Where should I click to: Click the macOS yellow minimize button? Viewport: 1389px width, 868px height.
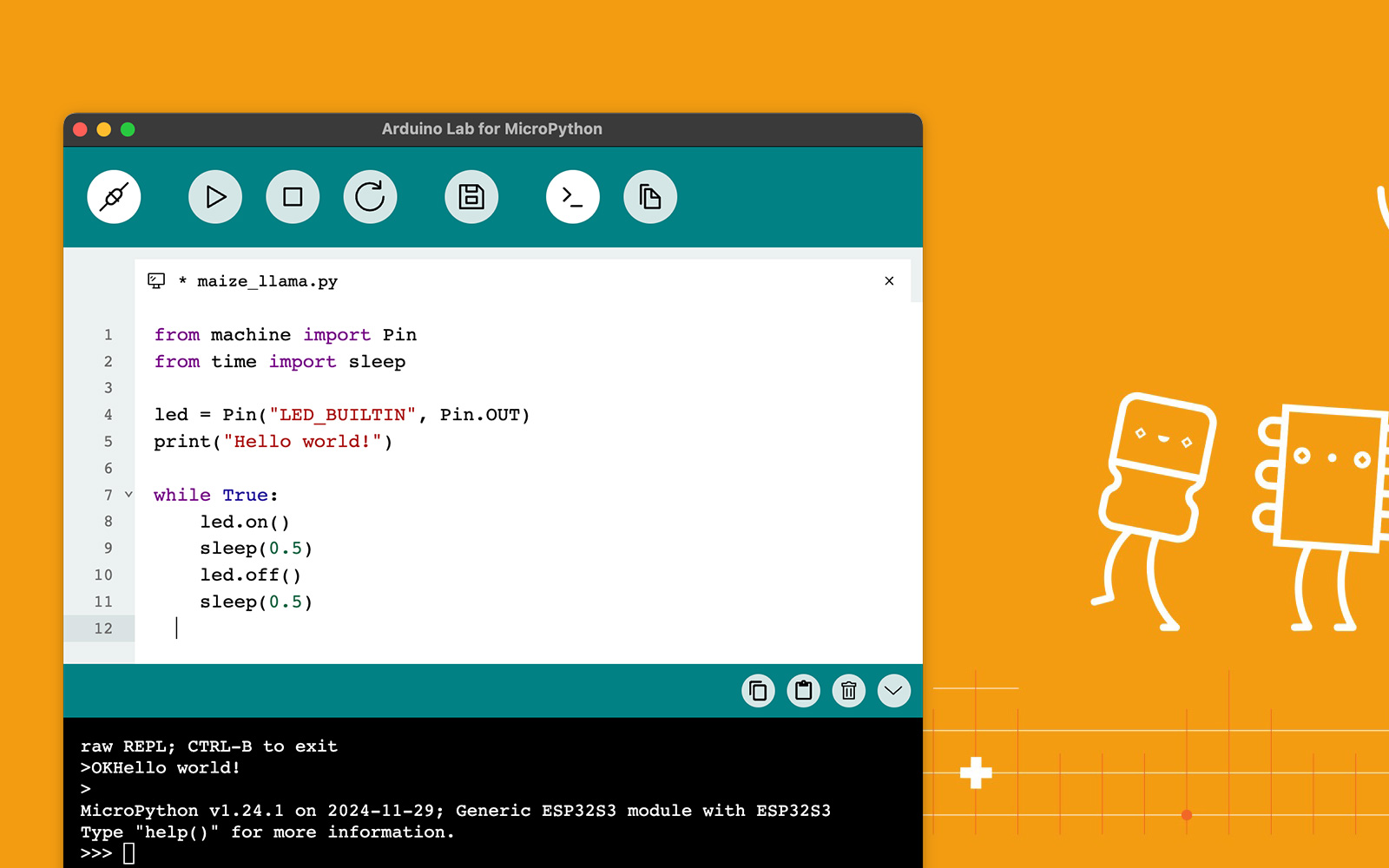click(103, 129)
